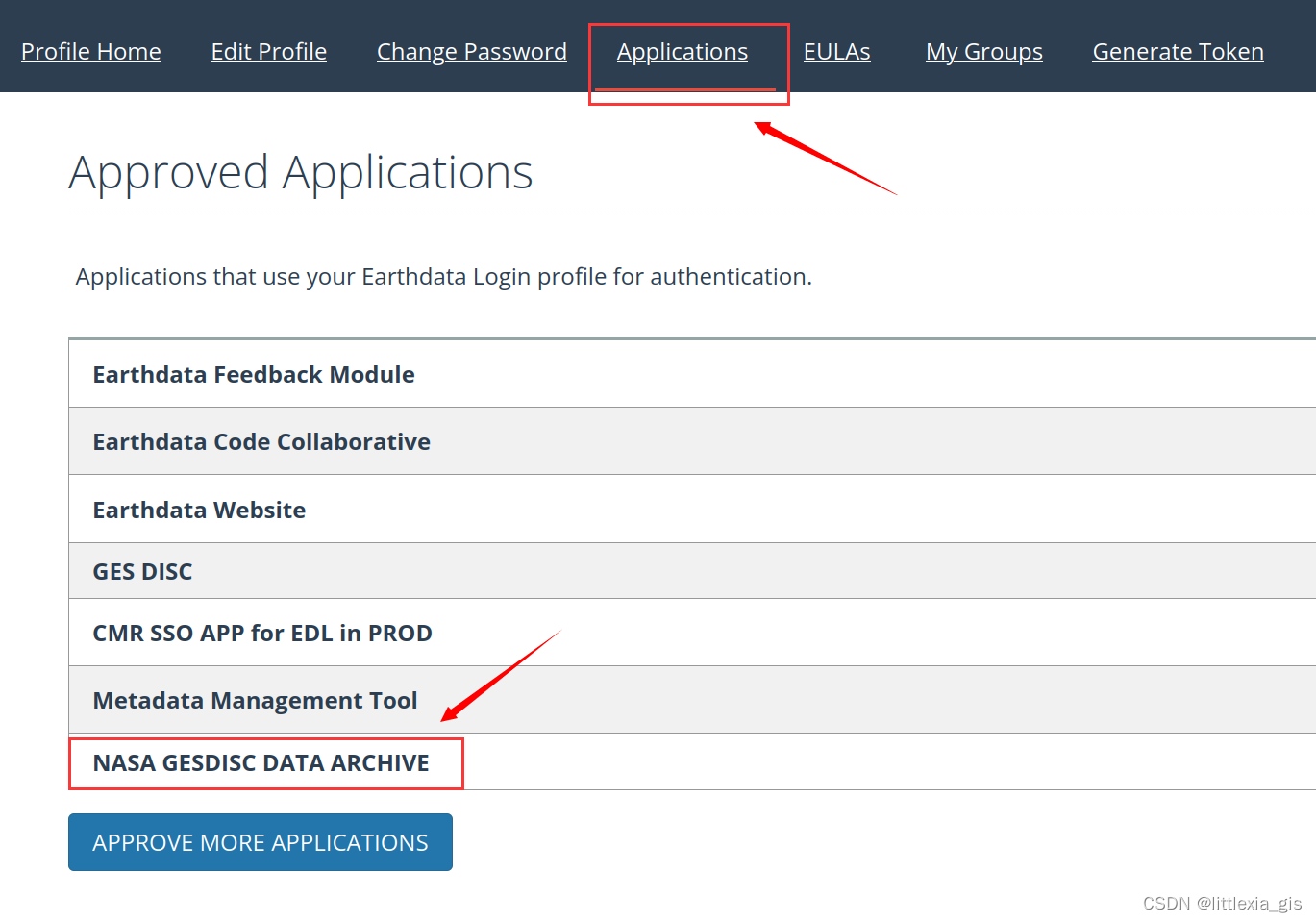1316x922 pixels.
Task: Choose the GES DISC application
Action: tap(692, 571)
